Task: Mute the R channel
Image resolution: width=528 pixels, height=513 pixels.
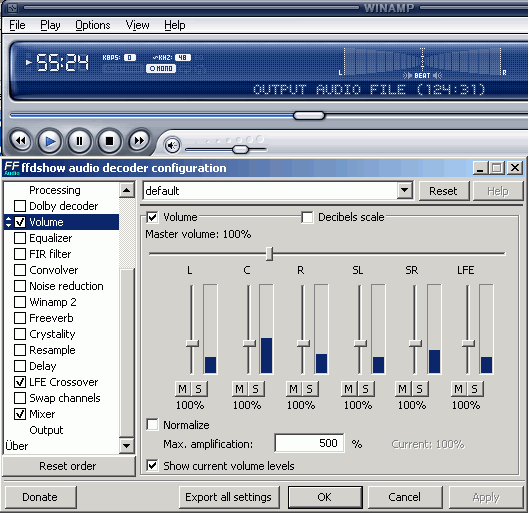Action: tap(293, 389)
